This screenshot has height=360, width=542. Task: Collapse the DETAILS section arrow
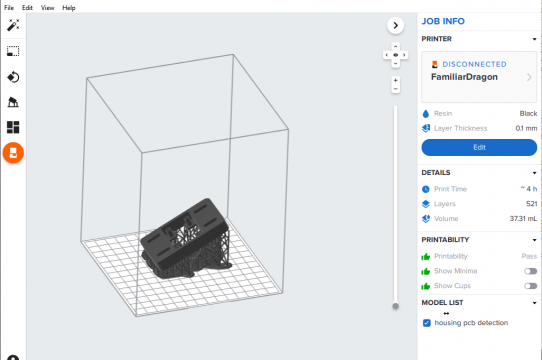click(x=534, y=173)
